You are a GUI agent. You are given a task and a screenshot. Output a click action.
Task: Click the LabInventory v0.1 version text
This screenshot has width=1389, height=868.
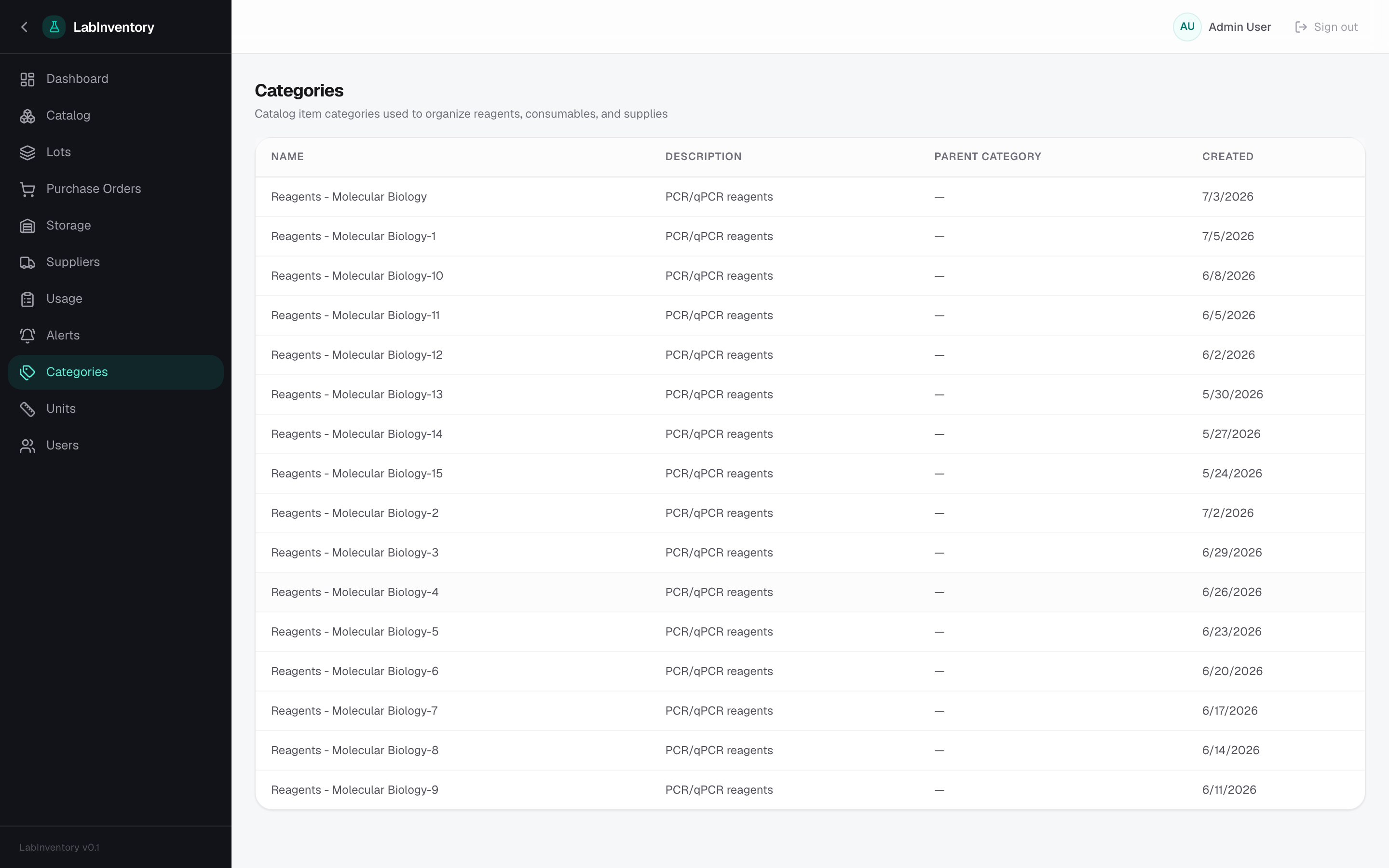tap(59, 848)
